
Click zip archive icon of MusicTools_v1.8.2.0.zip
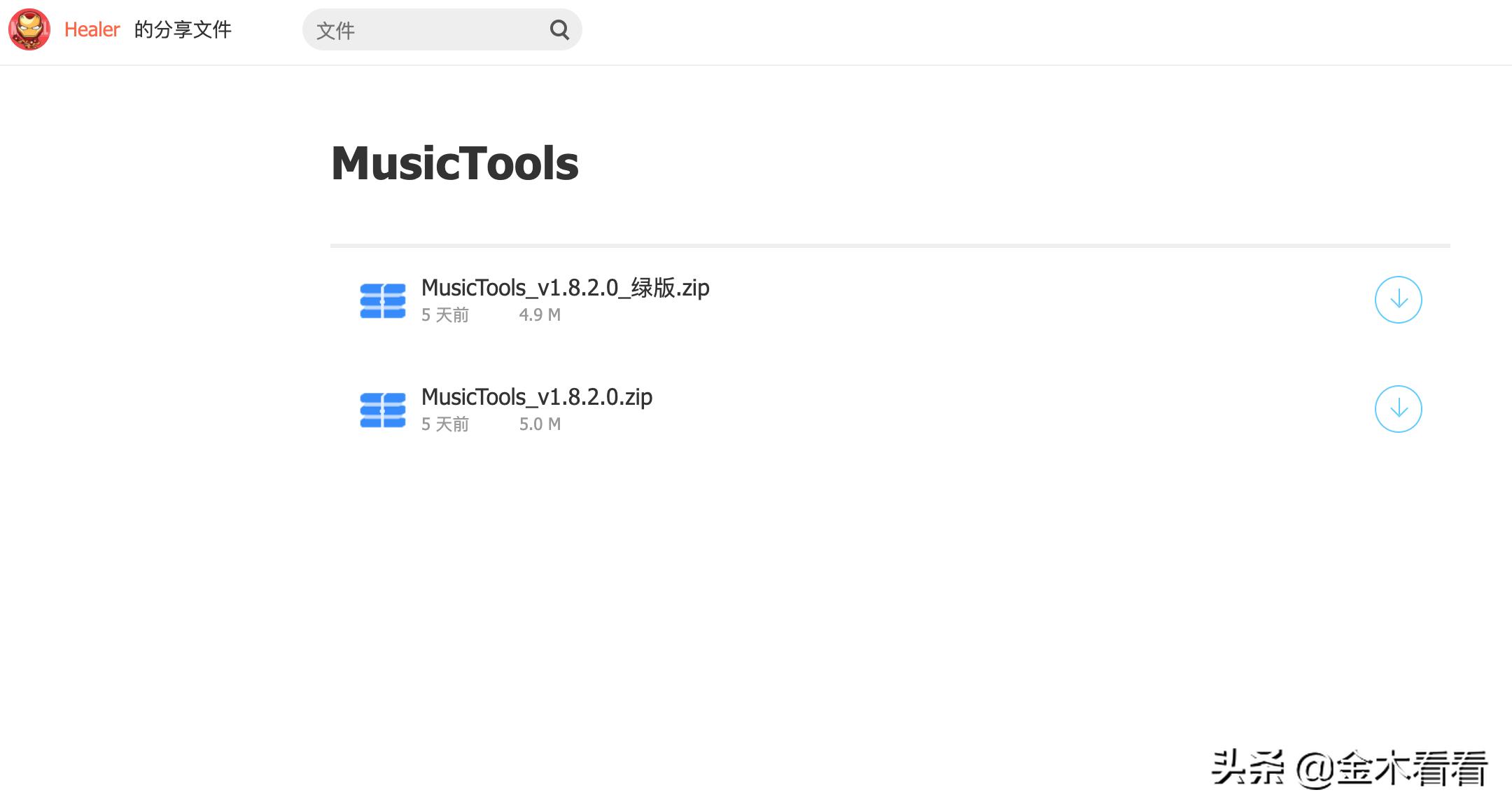tap(382, 410)
